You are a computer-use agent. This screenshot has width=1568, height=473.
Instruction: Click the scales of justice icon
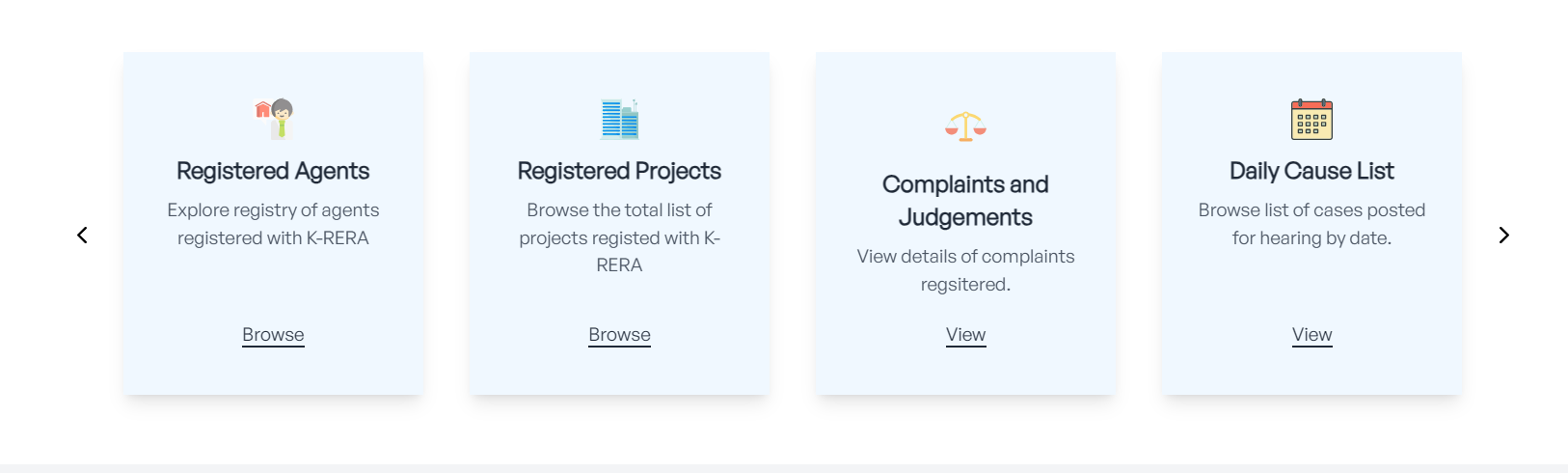pos(965,126)
